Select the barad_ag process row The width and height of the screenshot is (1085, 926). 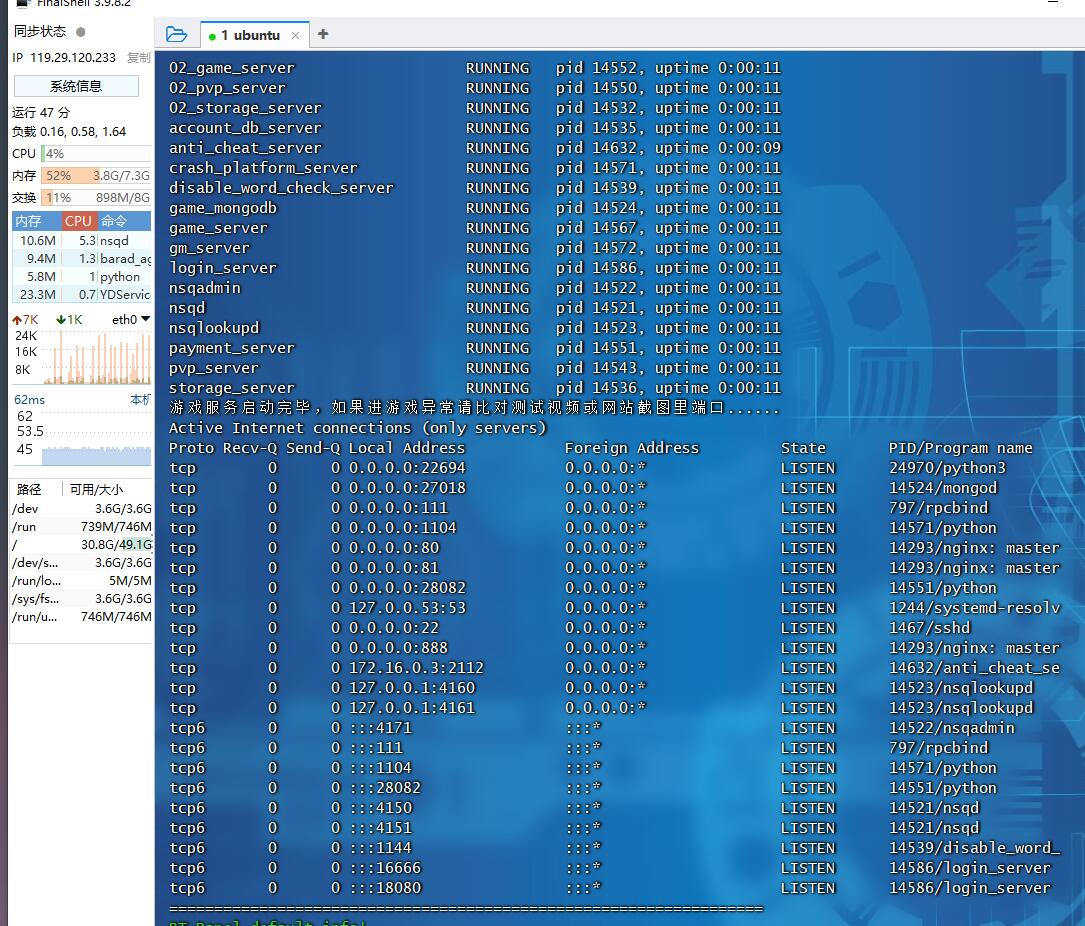82,258
